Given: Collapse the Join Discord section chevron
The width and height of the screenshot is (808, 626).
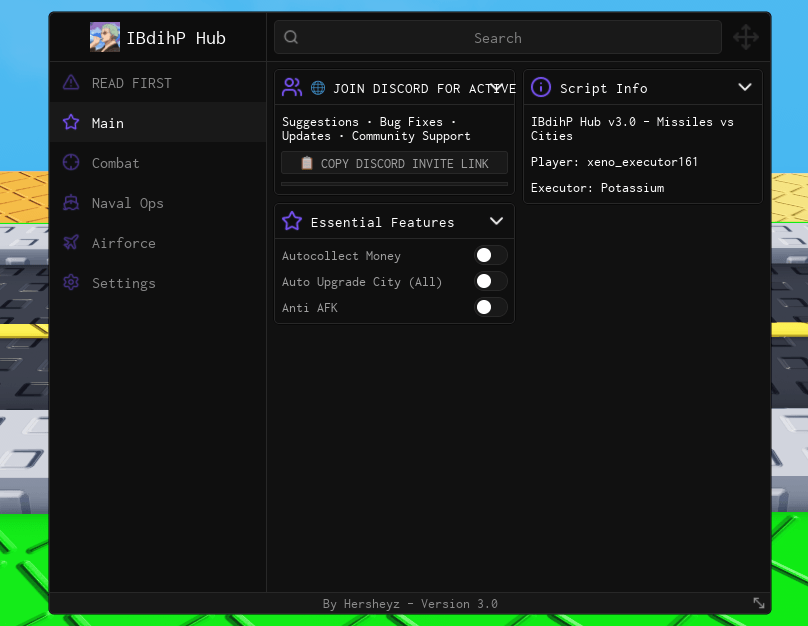Looking at the screenshot, I should (496, 88).
